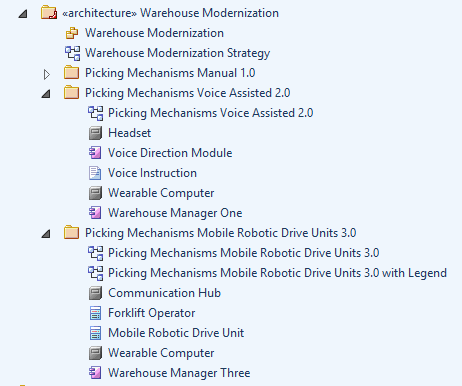Expand Picking Mechanisms Manual 1.0 folder
462x386 pixels.
click(x=47, y=74)
